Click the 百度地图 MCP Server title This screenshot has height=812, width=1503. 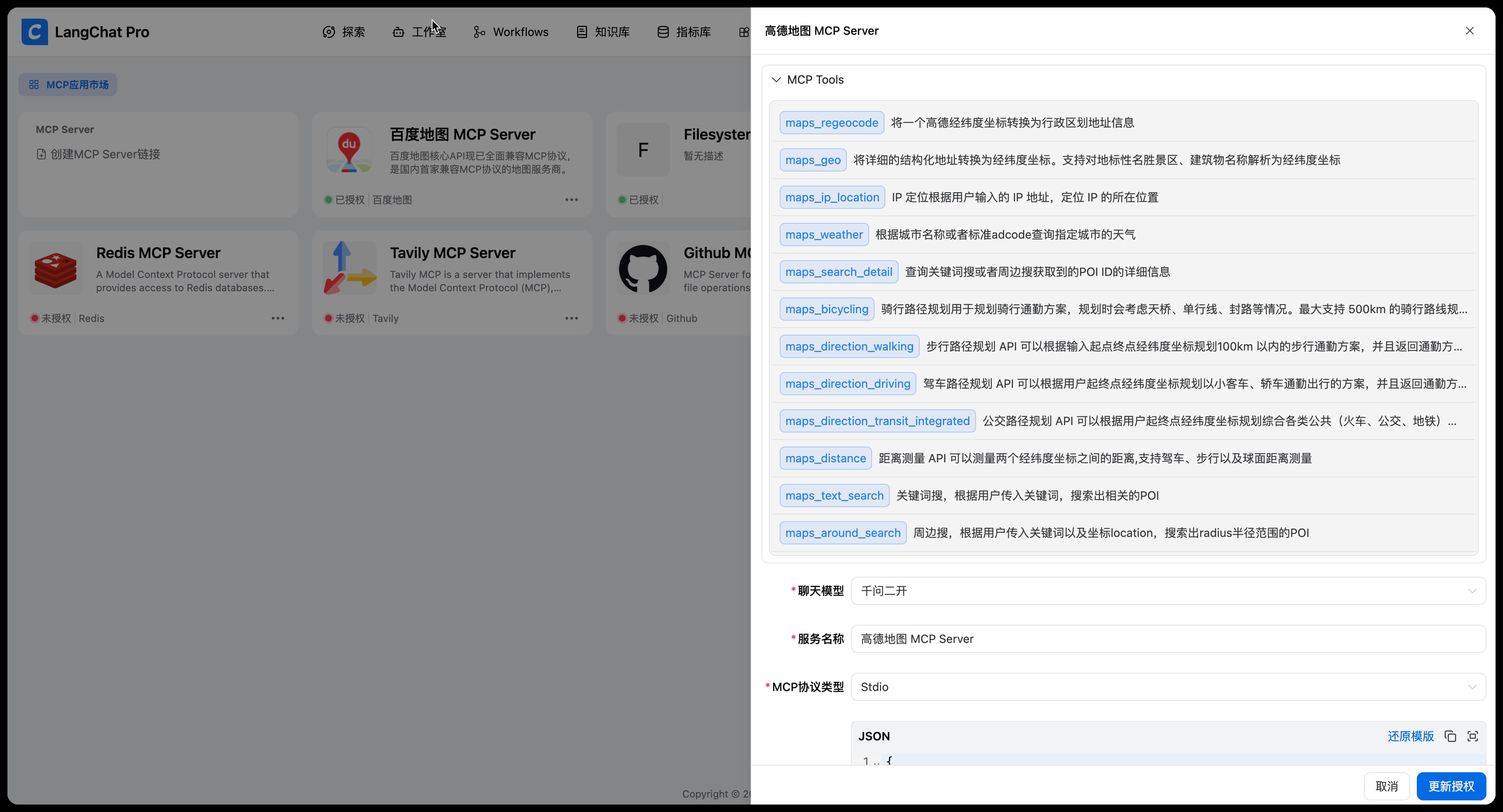(462, 134)
